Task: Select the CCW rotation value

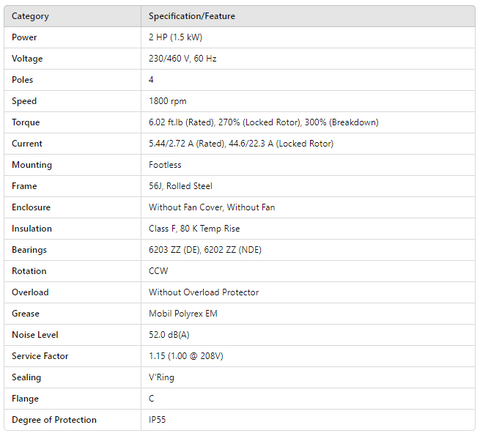Action: [158, 271]
